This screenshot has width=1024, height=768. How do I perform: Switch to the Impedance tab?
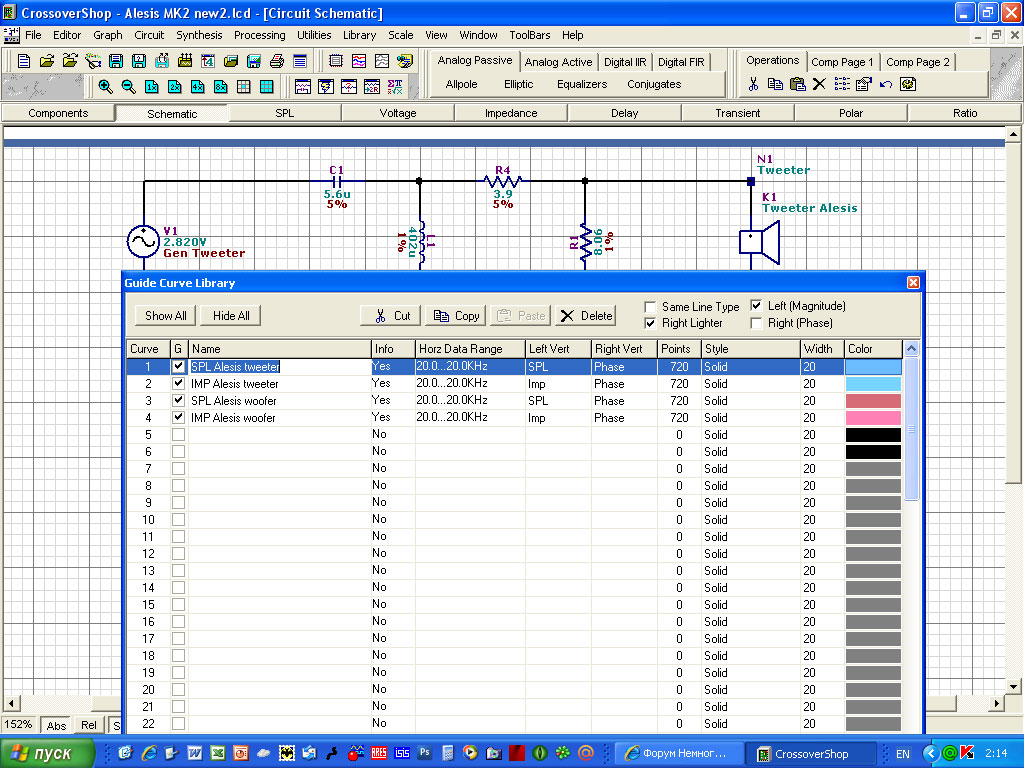coord(511,113)
